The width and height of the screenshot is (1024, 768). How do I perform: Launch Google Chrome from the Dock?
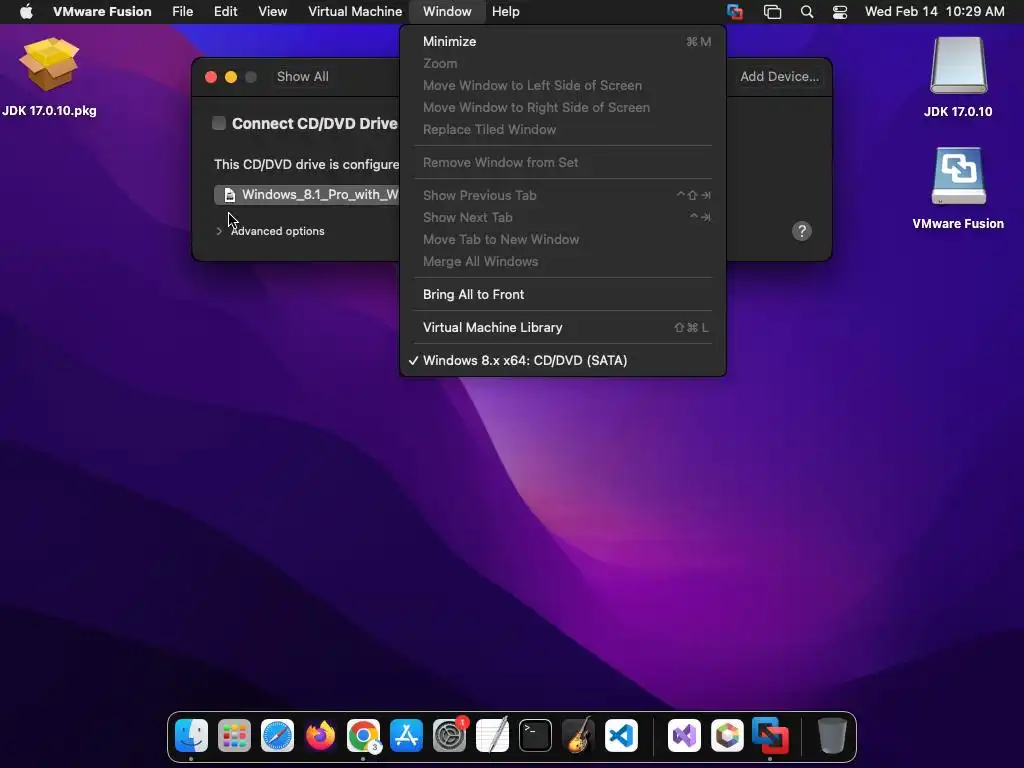[x=363, y=735]
